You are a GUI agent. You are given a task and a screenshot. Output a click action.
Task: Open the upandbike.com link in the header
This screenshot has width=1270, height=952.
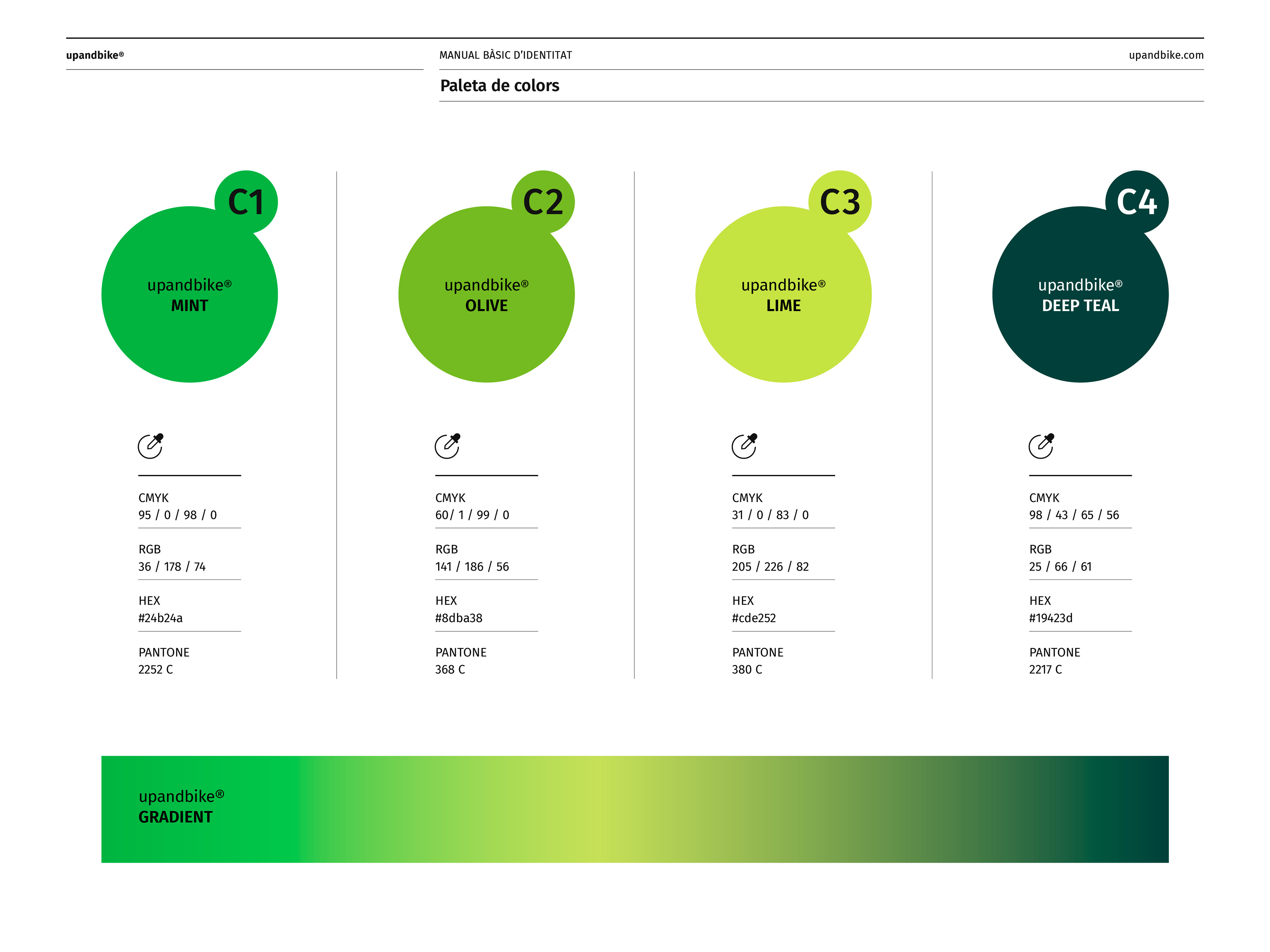[x=1165, y=55]
